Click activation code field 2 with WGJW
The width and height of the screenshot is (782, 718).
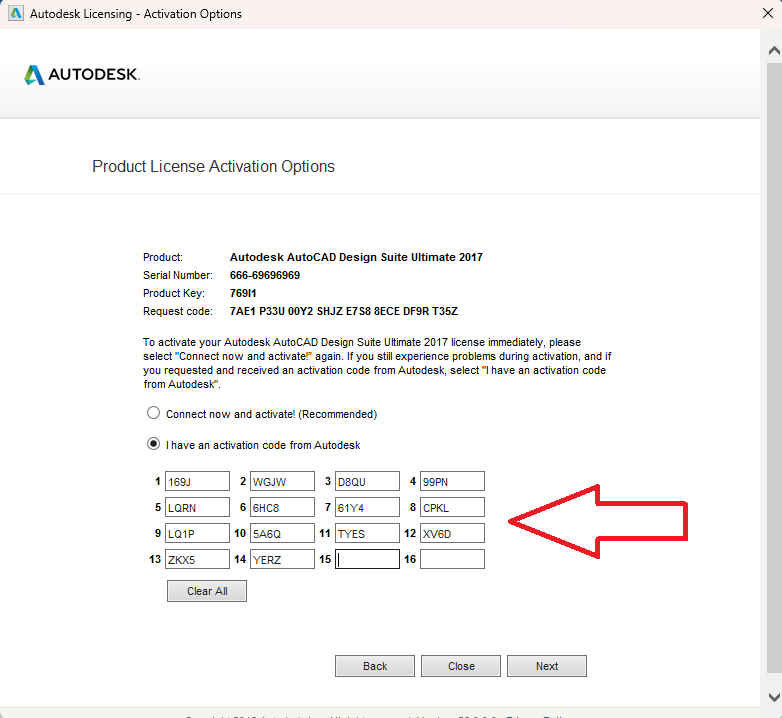pos(282,481)
